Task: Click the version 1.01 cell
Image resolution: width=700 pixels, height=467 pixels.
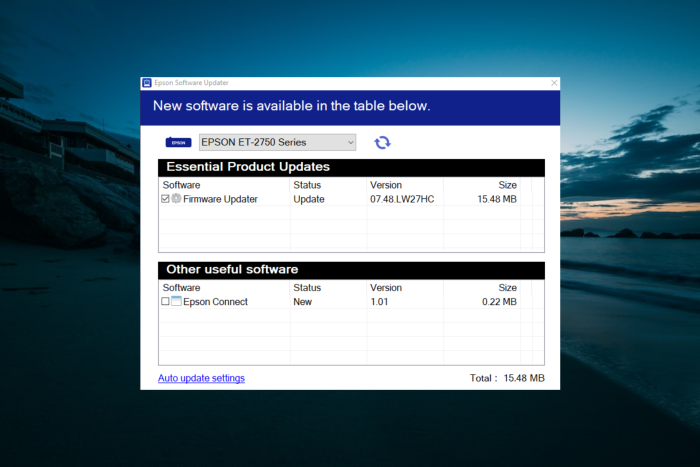Action: pos(379,302)
